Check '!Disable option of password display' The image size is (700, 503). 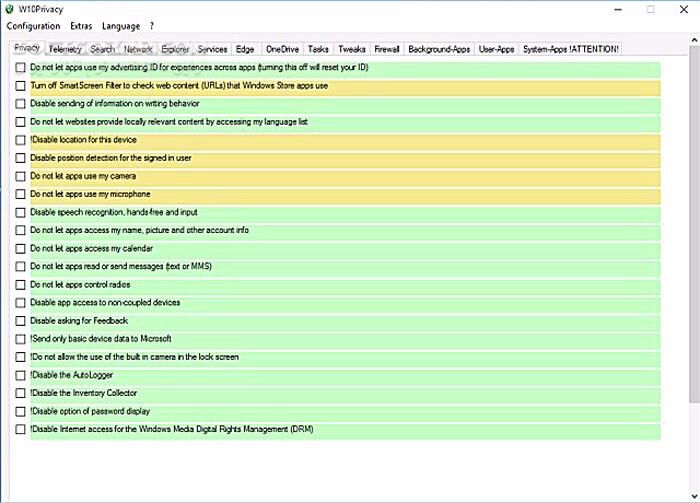pos(21,411)
